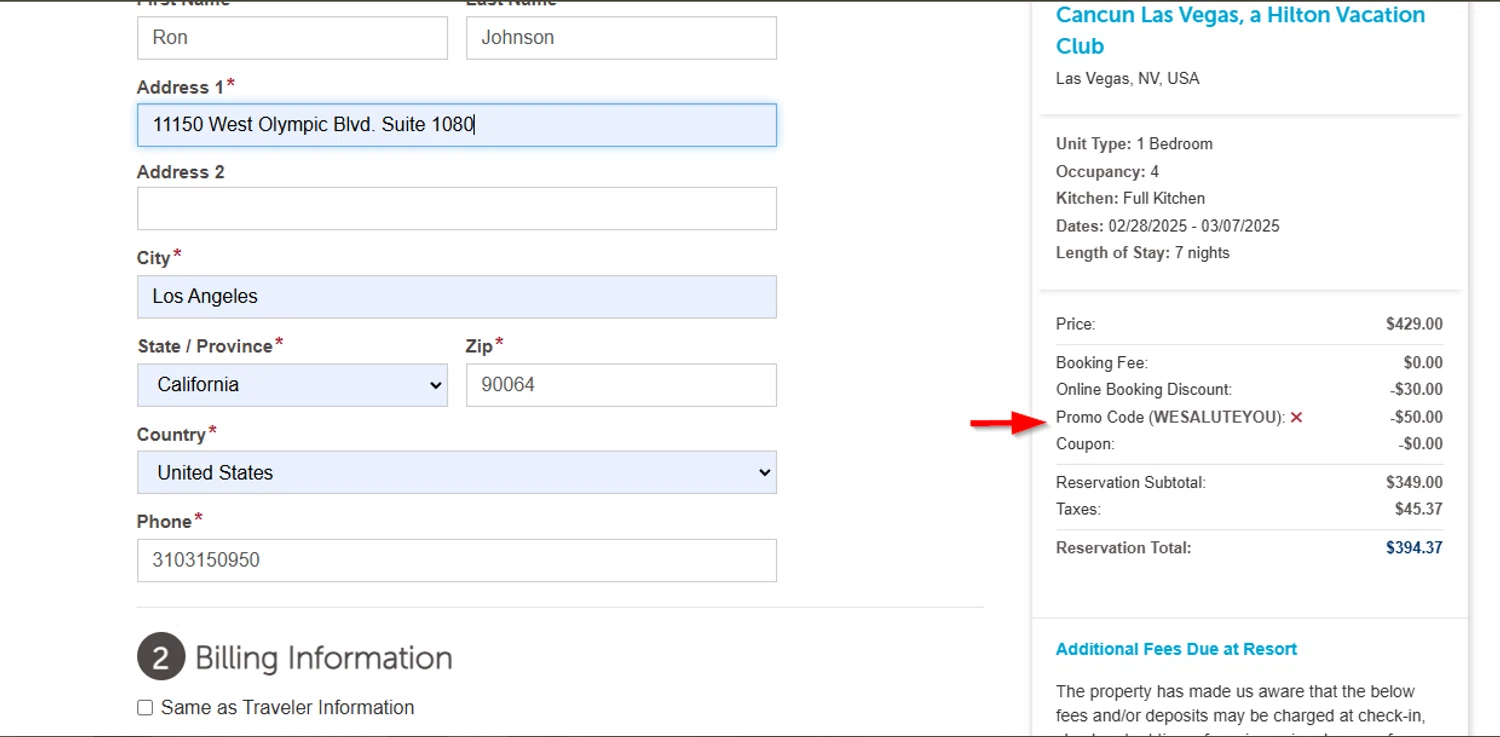Click the Address 1 field
The height and width of the screenshot is (737, 1500).
click(457, 125)
